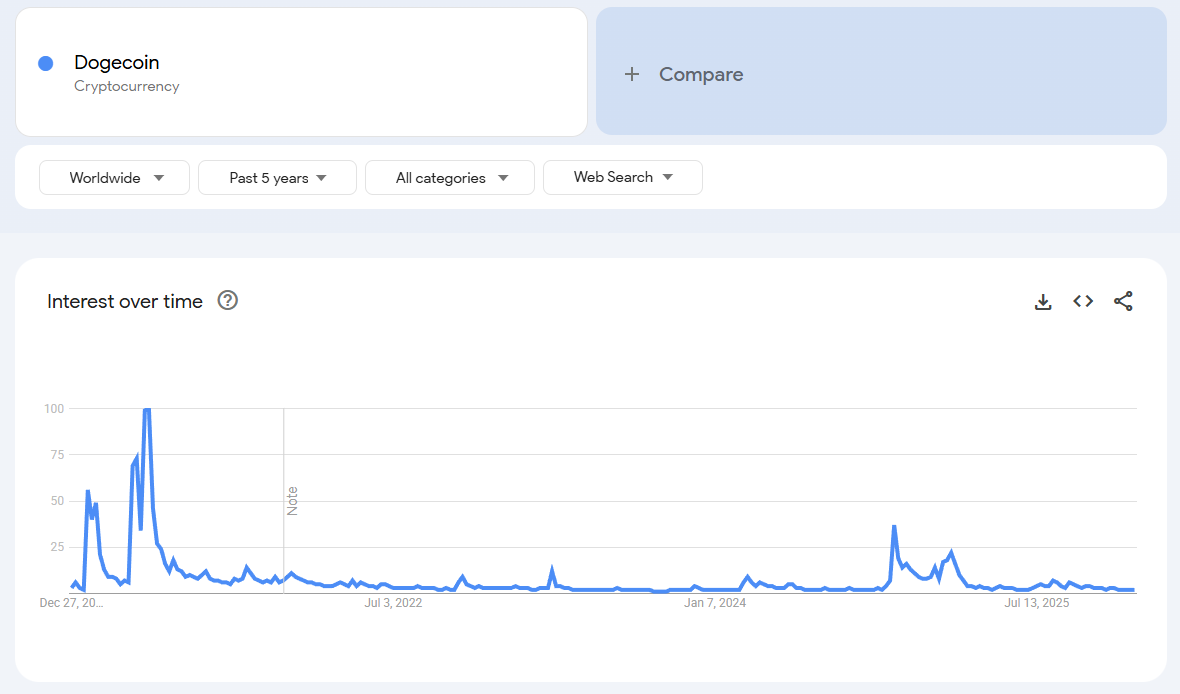Open the help tooltip next to Interest over time

227,300
